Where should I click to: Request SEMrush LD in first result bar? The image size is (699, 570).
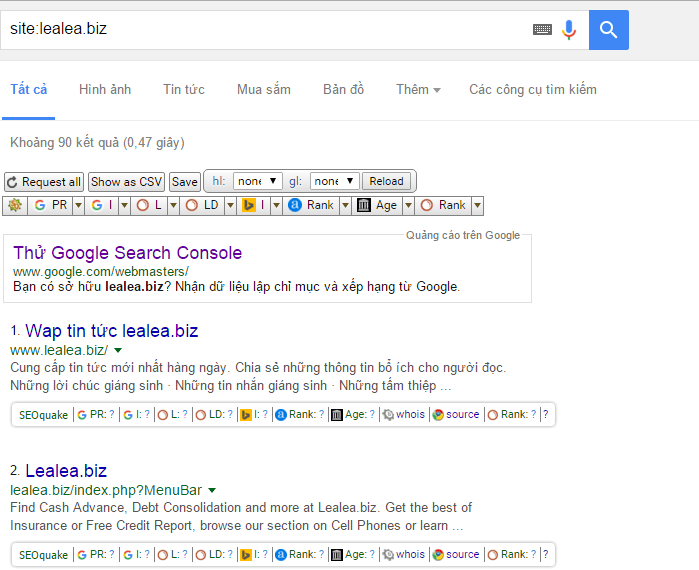click(x=214, y=415)
